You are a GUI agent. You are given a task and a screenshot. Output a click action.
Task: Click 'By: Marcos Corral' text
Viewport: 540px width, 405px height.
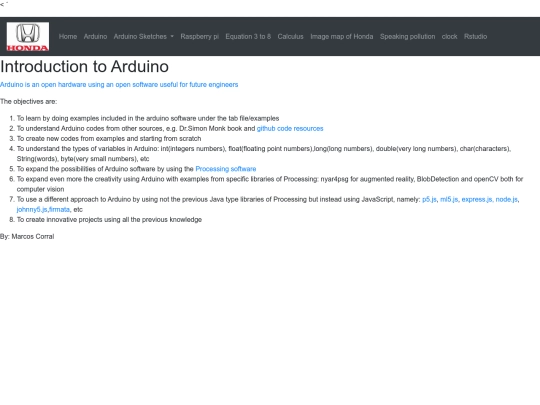coord(27,237)
